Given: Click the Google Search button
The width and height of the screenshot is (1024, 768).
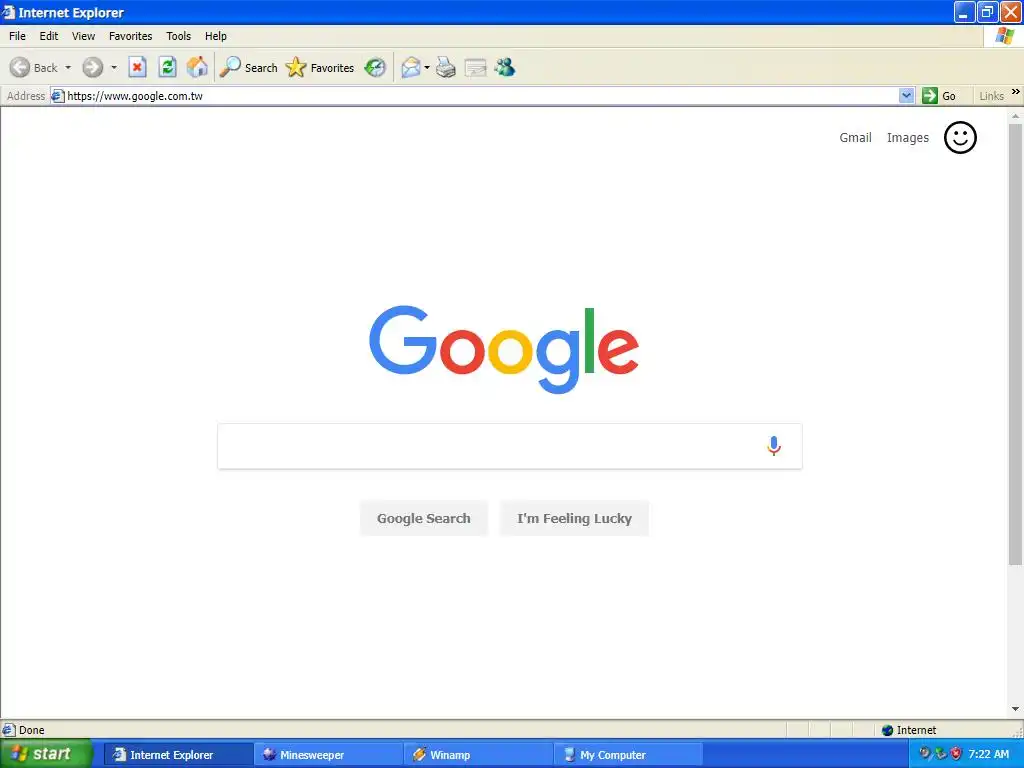Looking at the screenshot, I should click(424, 519).
